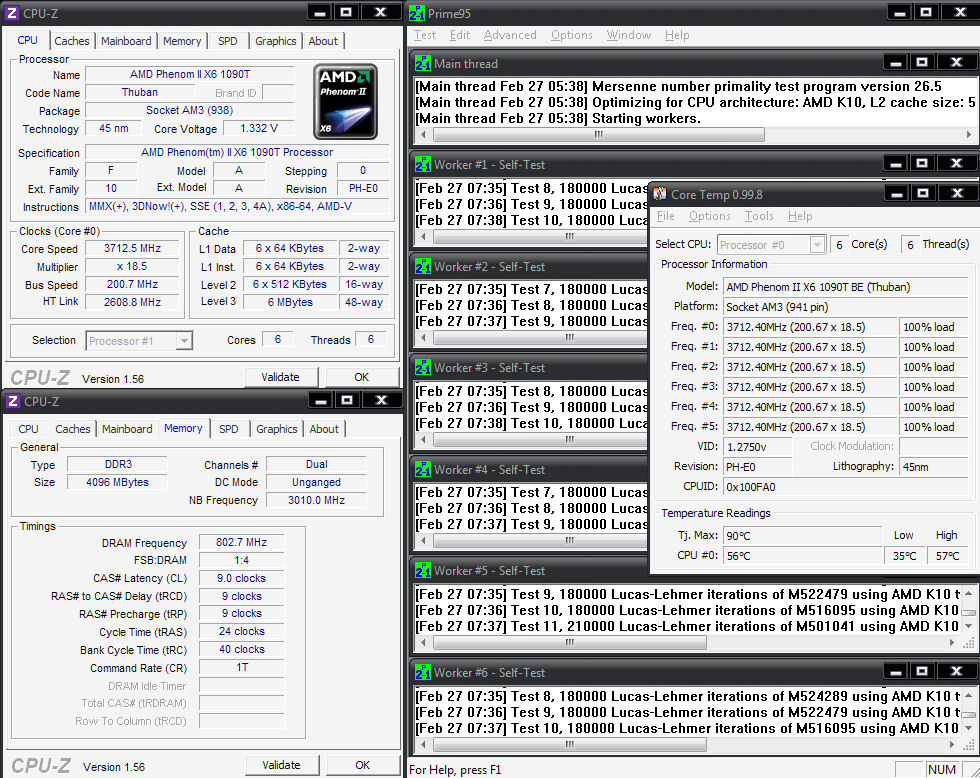Open Graphics tab in CPU-Z processor window
This screenshot has width=980, height=778.
(x=276, y=41)
